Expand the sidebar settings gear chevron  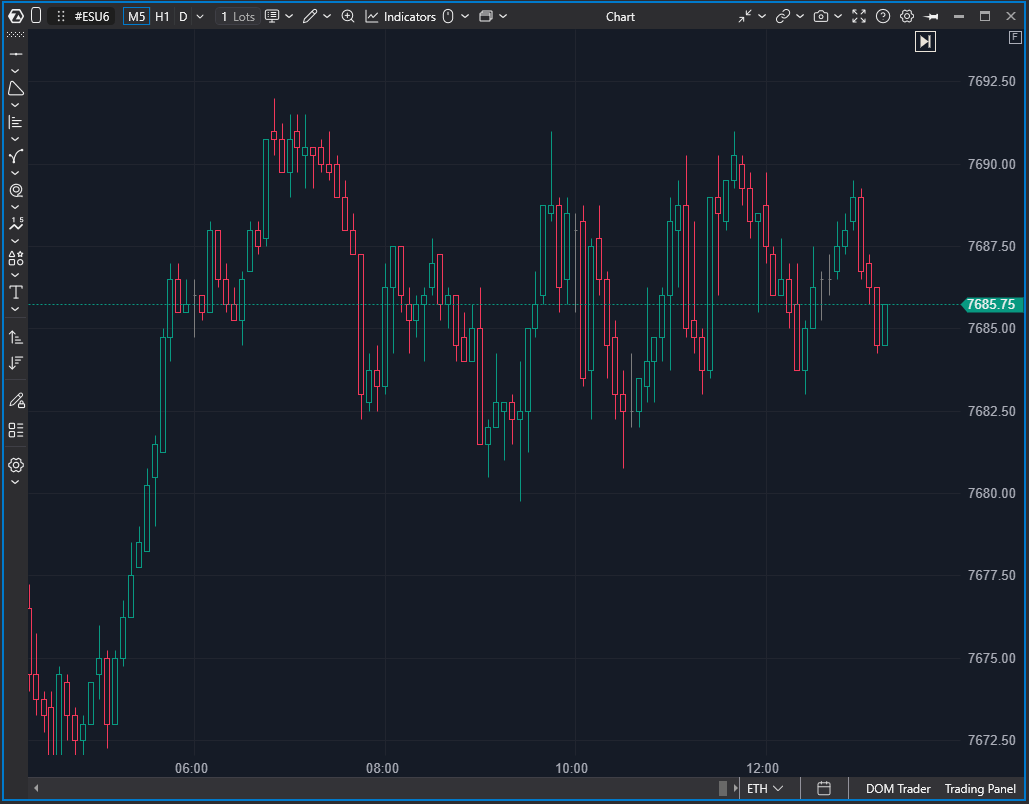pos(16,482)
